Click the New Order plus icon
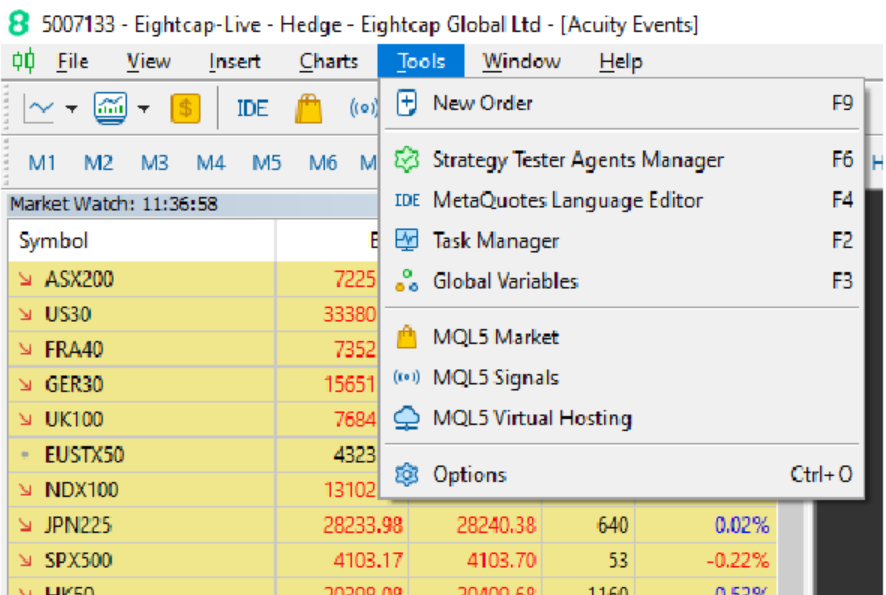886x595 pixels. (407, 103)
